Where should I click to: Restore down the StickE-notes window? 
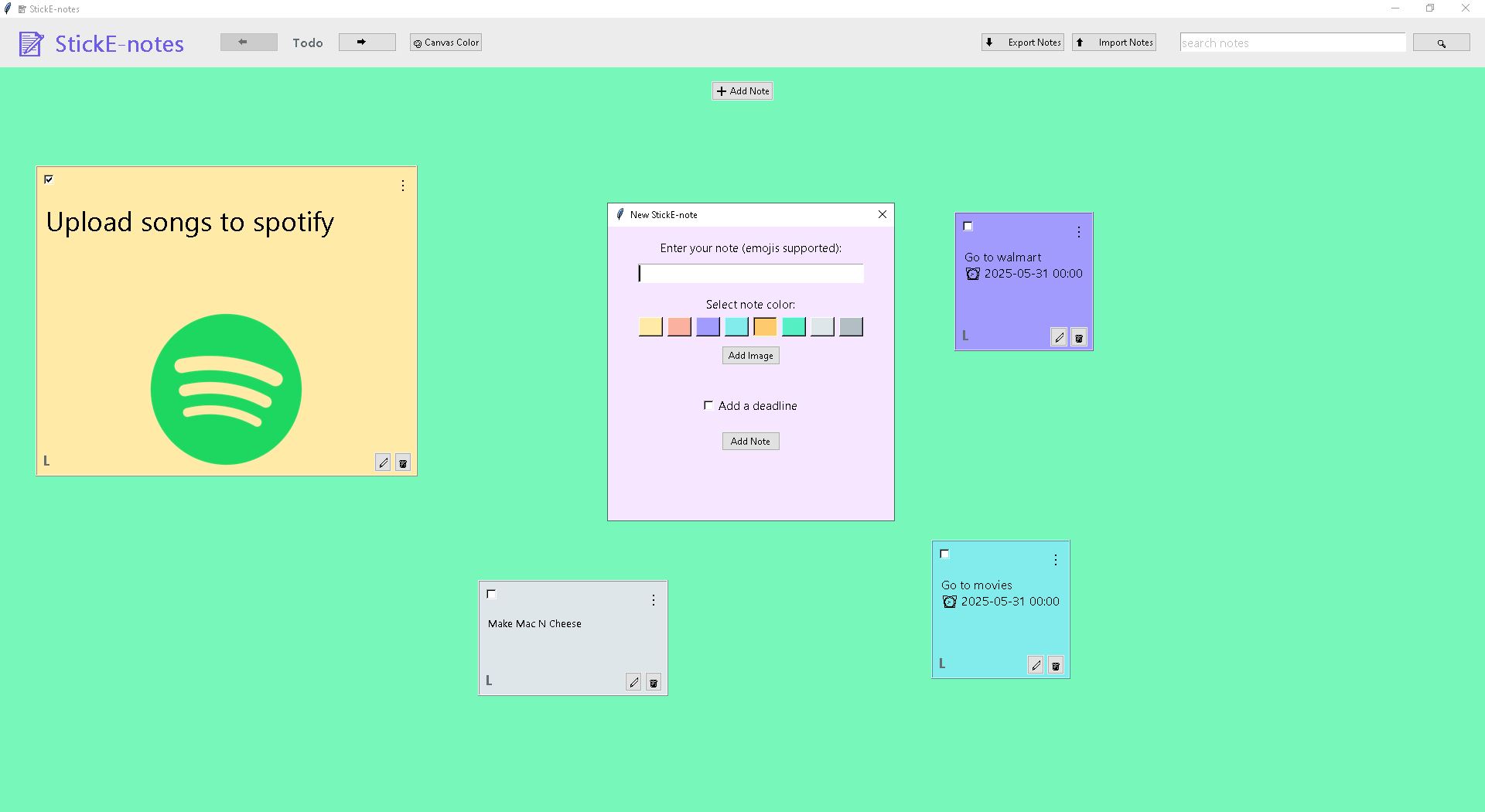tap(1430, 9)
